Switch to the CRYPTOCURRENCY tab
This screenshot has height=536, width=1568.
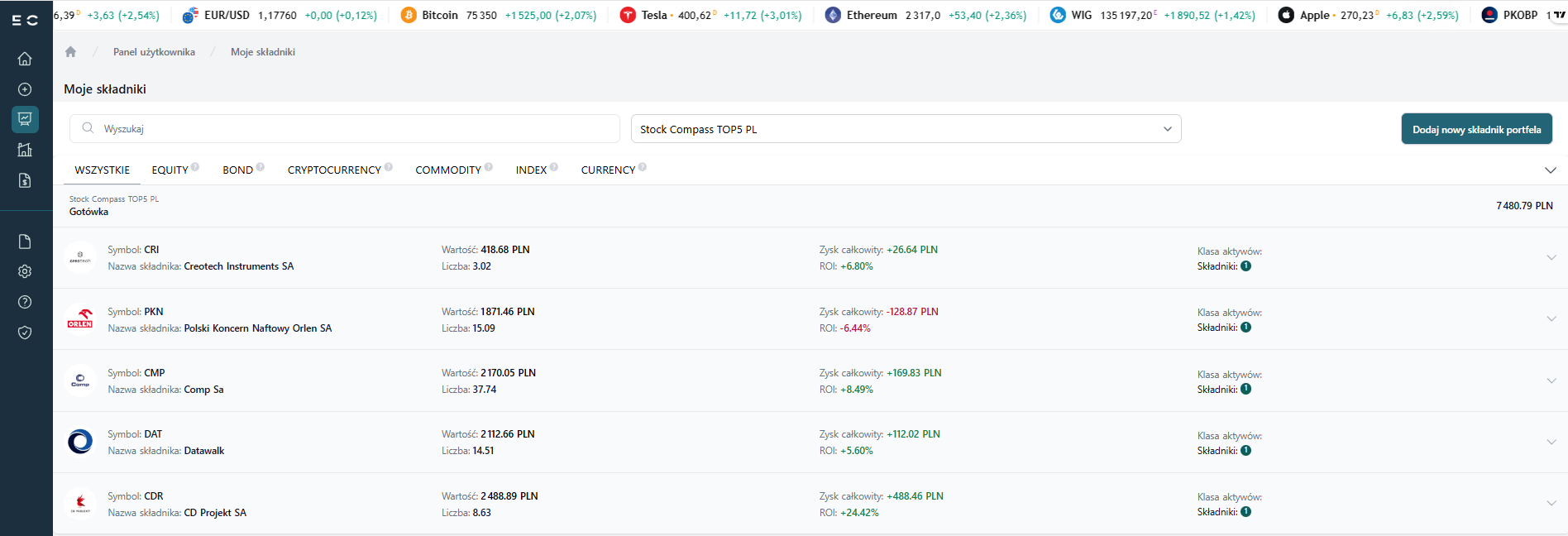pos(334,170)
